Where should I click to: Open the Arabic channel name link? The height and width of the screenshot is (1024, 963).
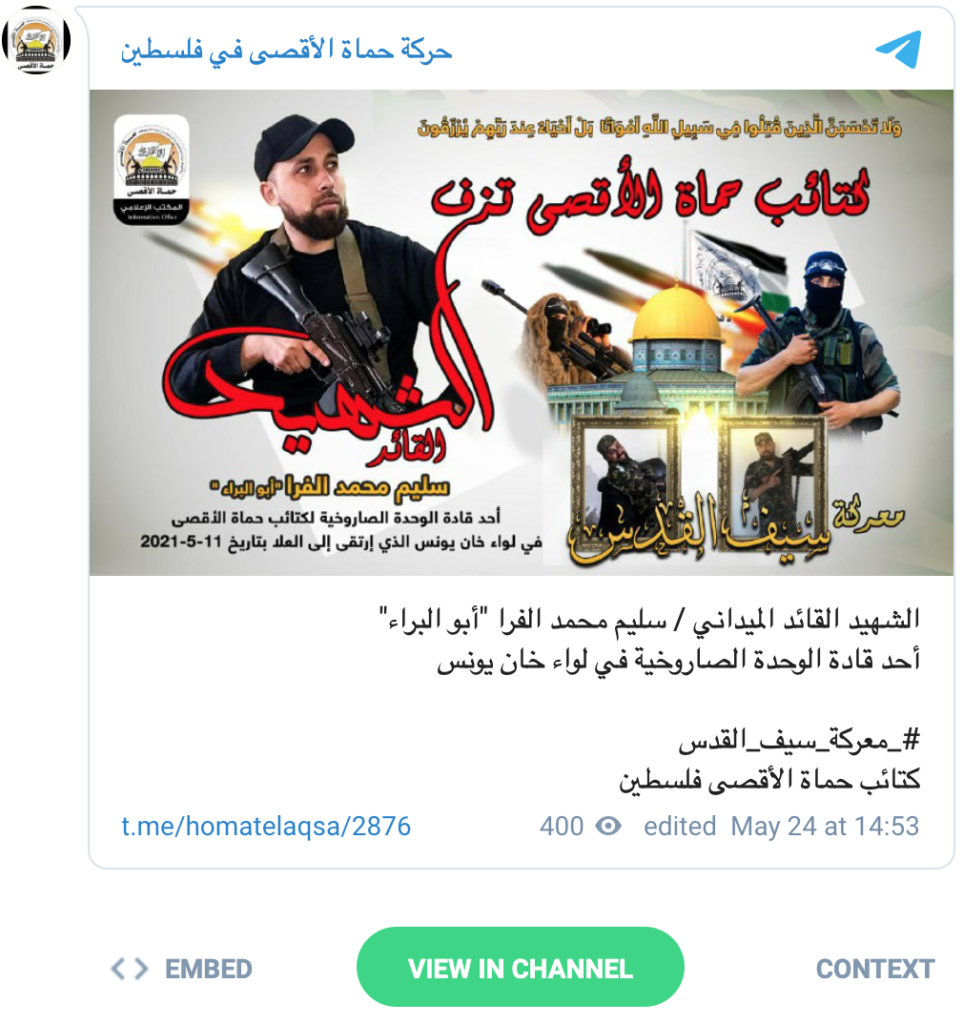[286, 50]
